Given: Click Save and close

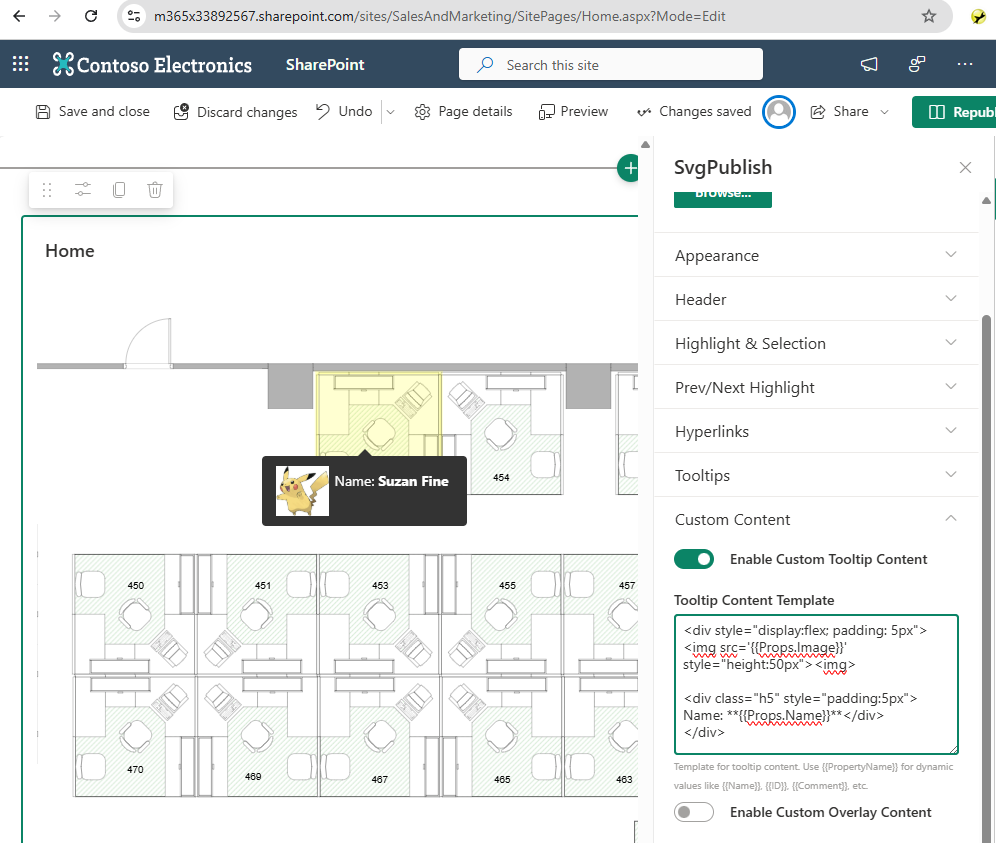Looking at the screenshot, I should (x=93, y=112).
